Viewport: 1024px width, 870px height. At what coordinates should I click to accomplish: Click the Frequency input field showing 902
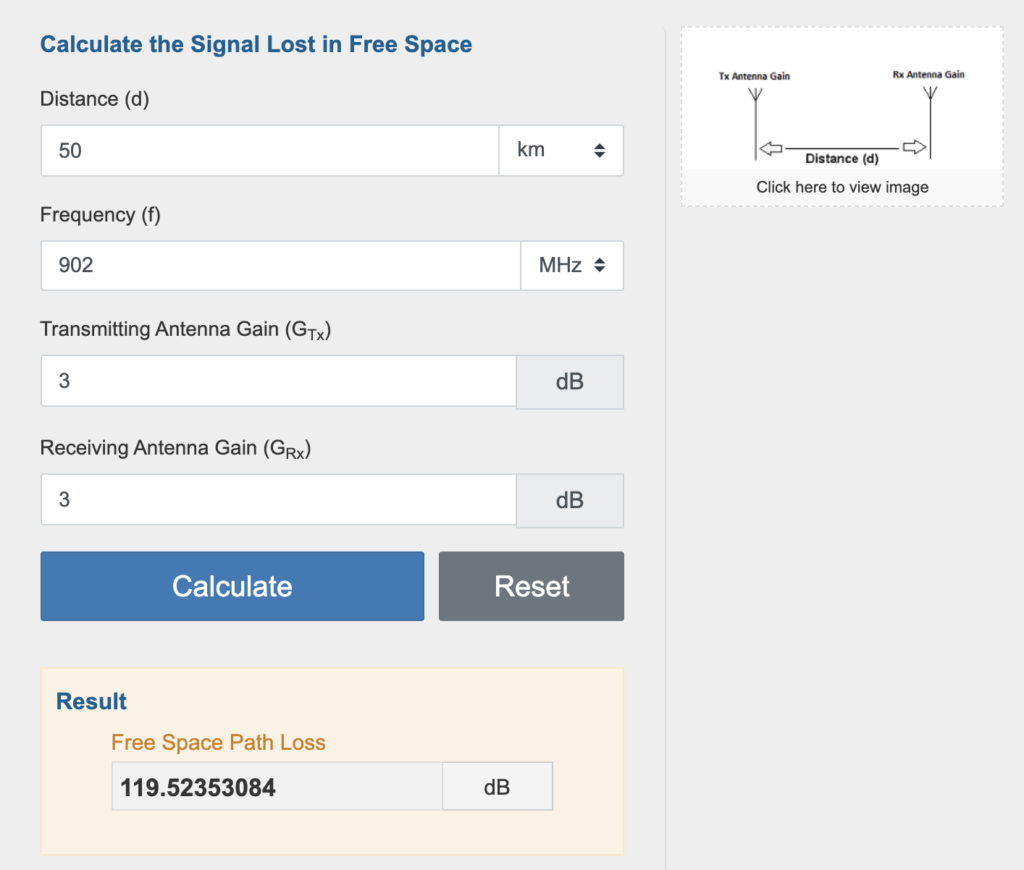click(280, 266)
